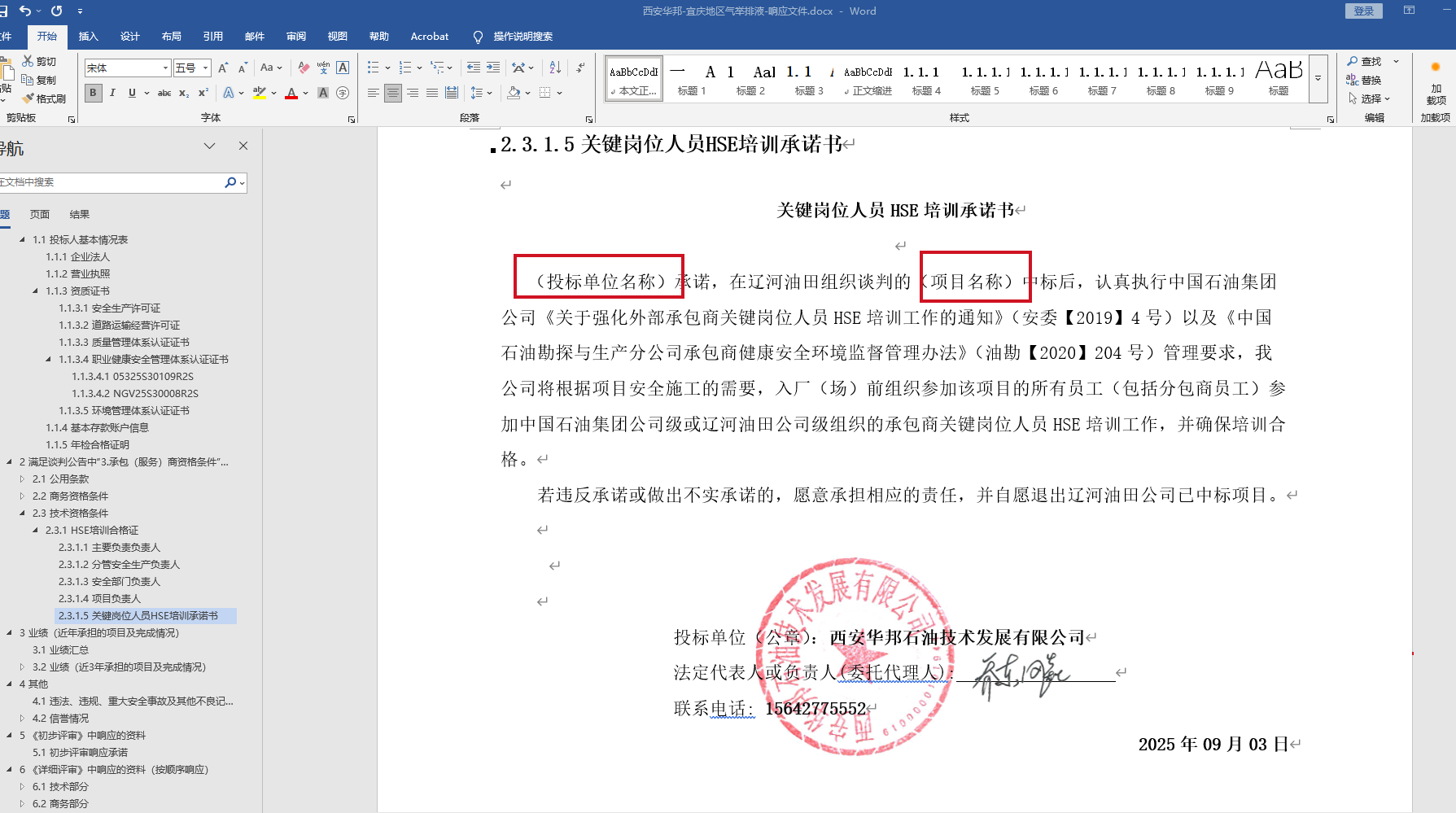The image size is (1456, 813).
Task: Toggle character shading
Action: (x=323, y=93)
